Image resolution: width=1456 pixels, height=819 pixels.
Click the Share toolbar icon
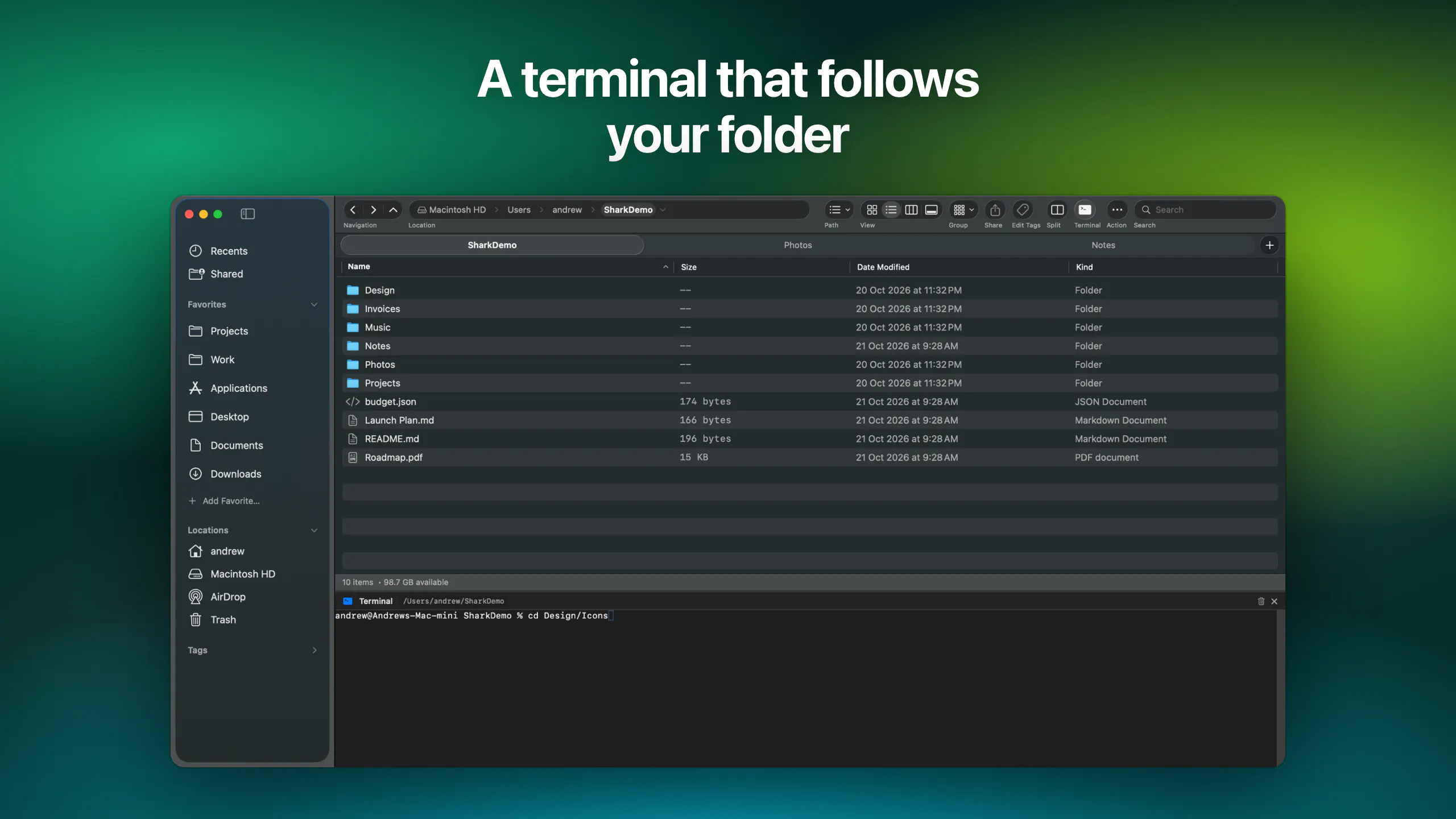tap(995, 210)
